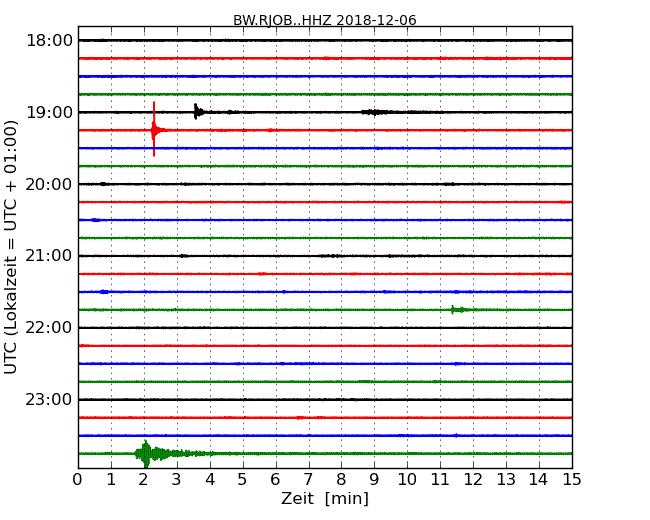Screen dimensions: 650x520
Task: Click the x-axis tick label 5
Action: [x=243, y=480]
